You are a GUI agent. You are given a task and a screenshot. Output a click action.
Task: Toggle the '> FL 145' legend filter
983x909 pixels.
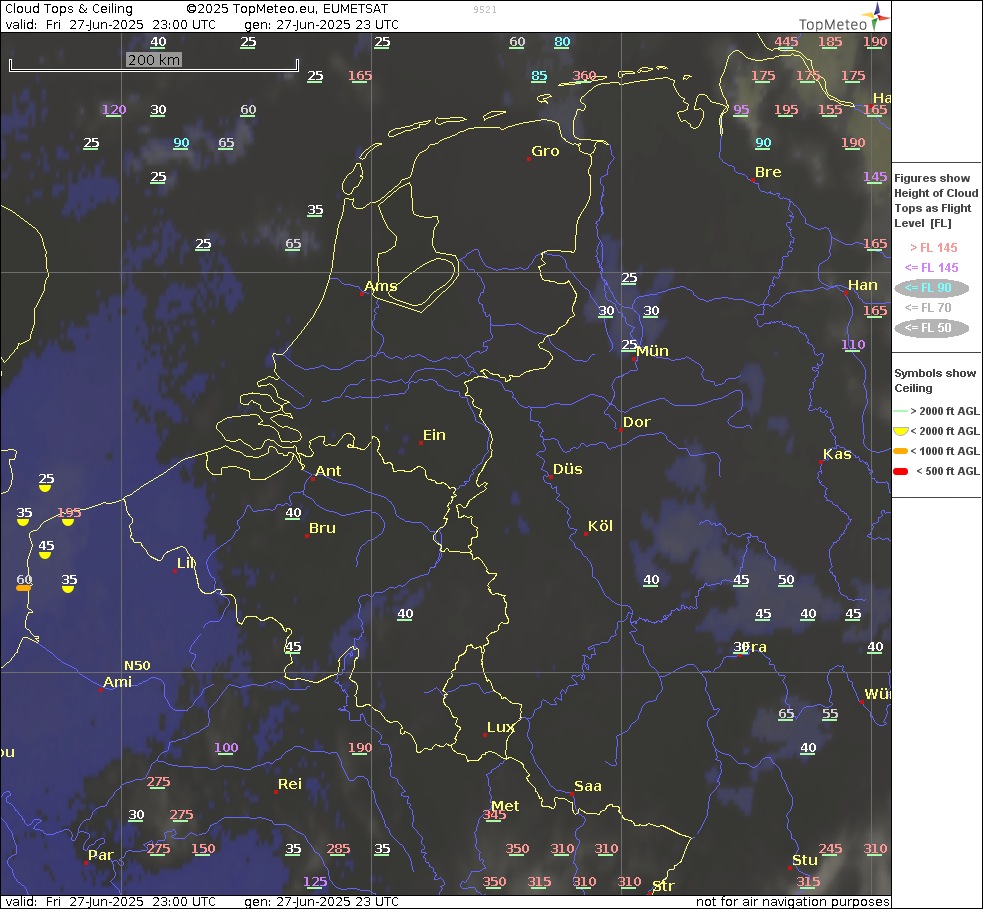[933, 248]
